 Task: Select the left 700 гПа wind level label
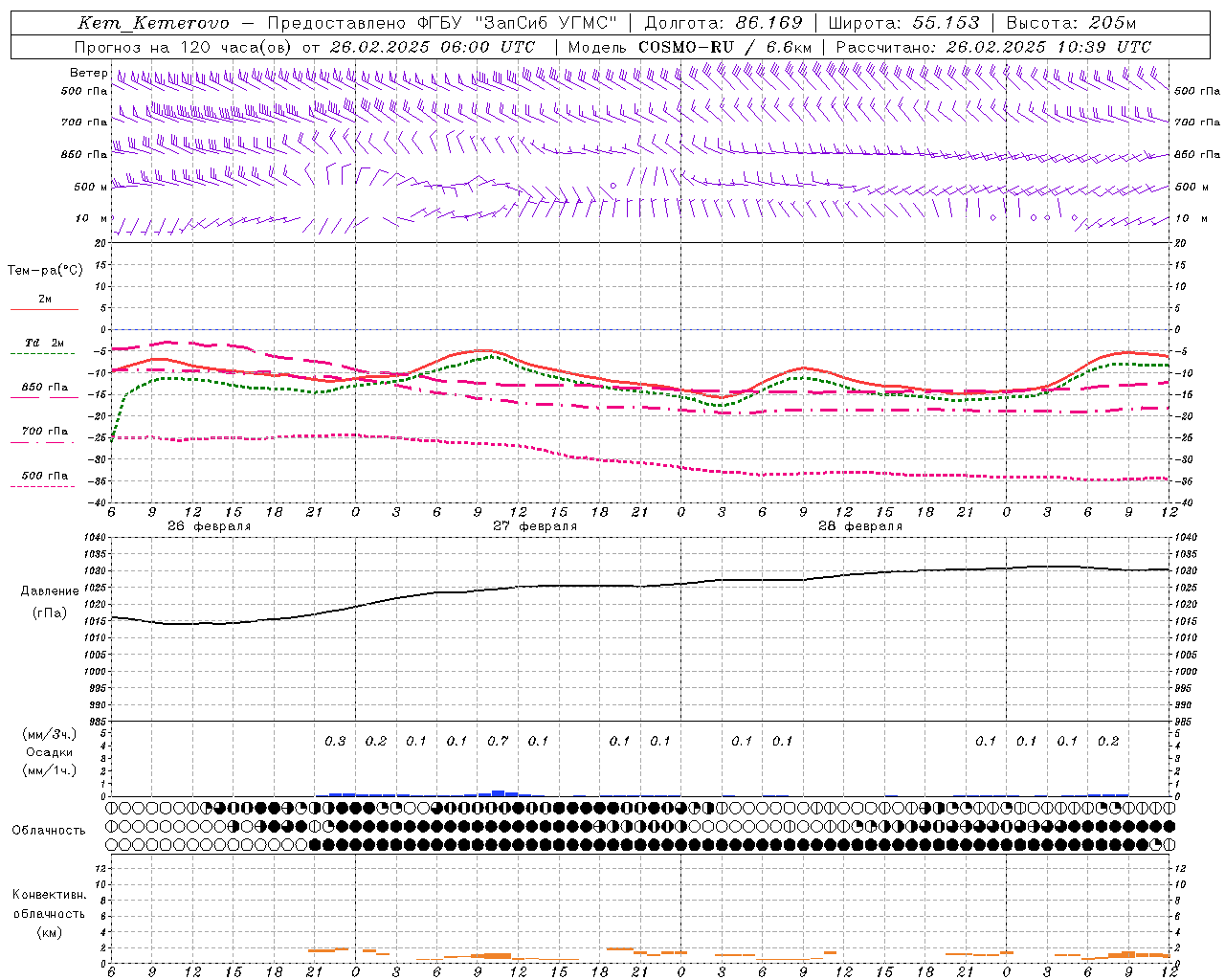(x=84, y=122)
